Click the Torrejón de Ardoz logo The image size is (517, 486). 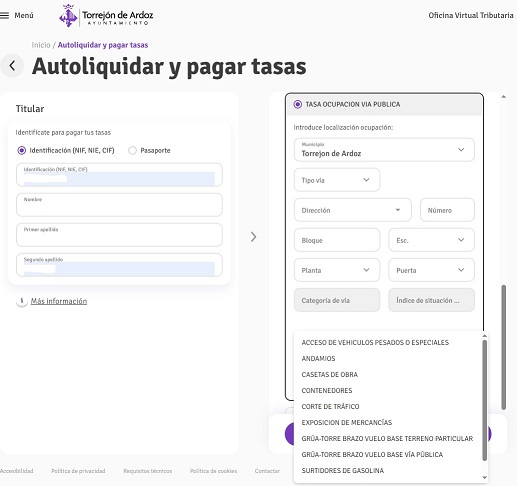[x=106, y=16]
